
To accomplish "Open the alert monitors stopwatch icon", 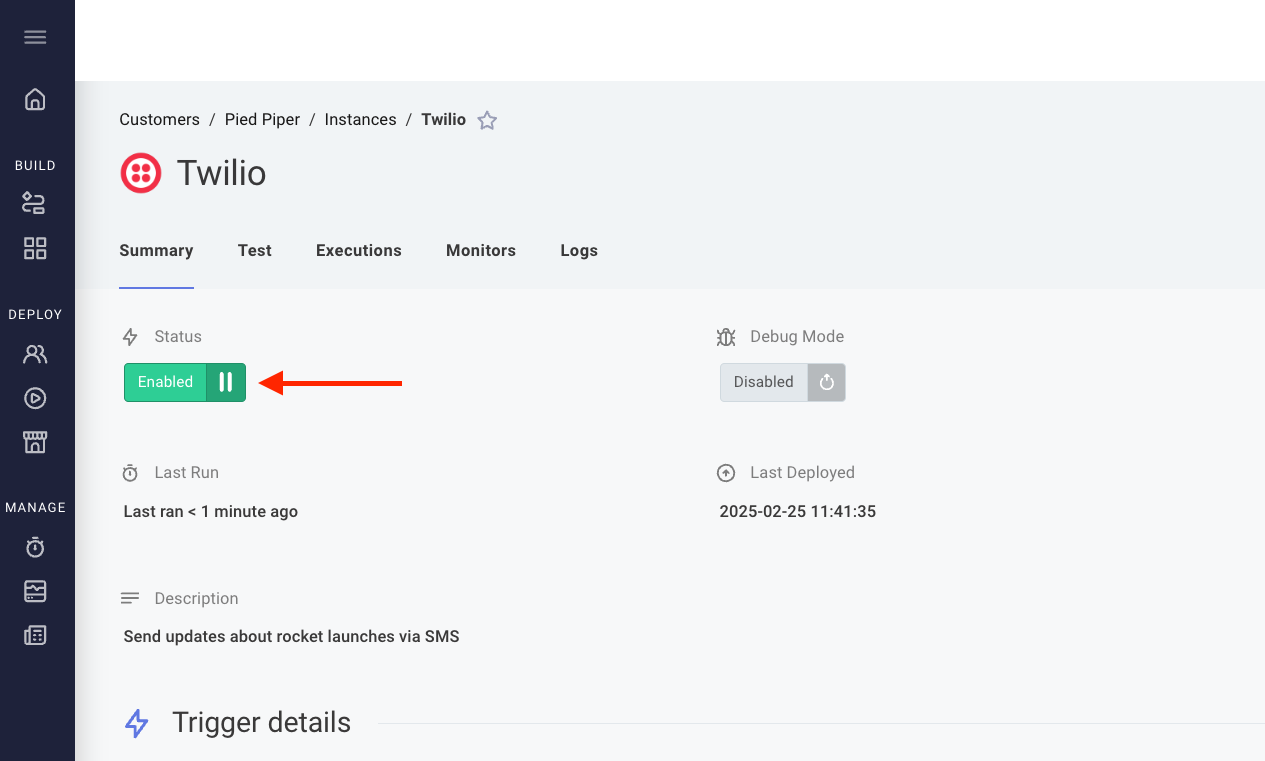I will [x=35, y=547].
